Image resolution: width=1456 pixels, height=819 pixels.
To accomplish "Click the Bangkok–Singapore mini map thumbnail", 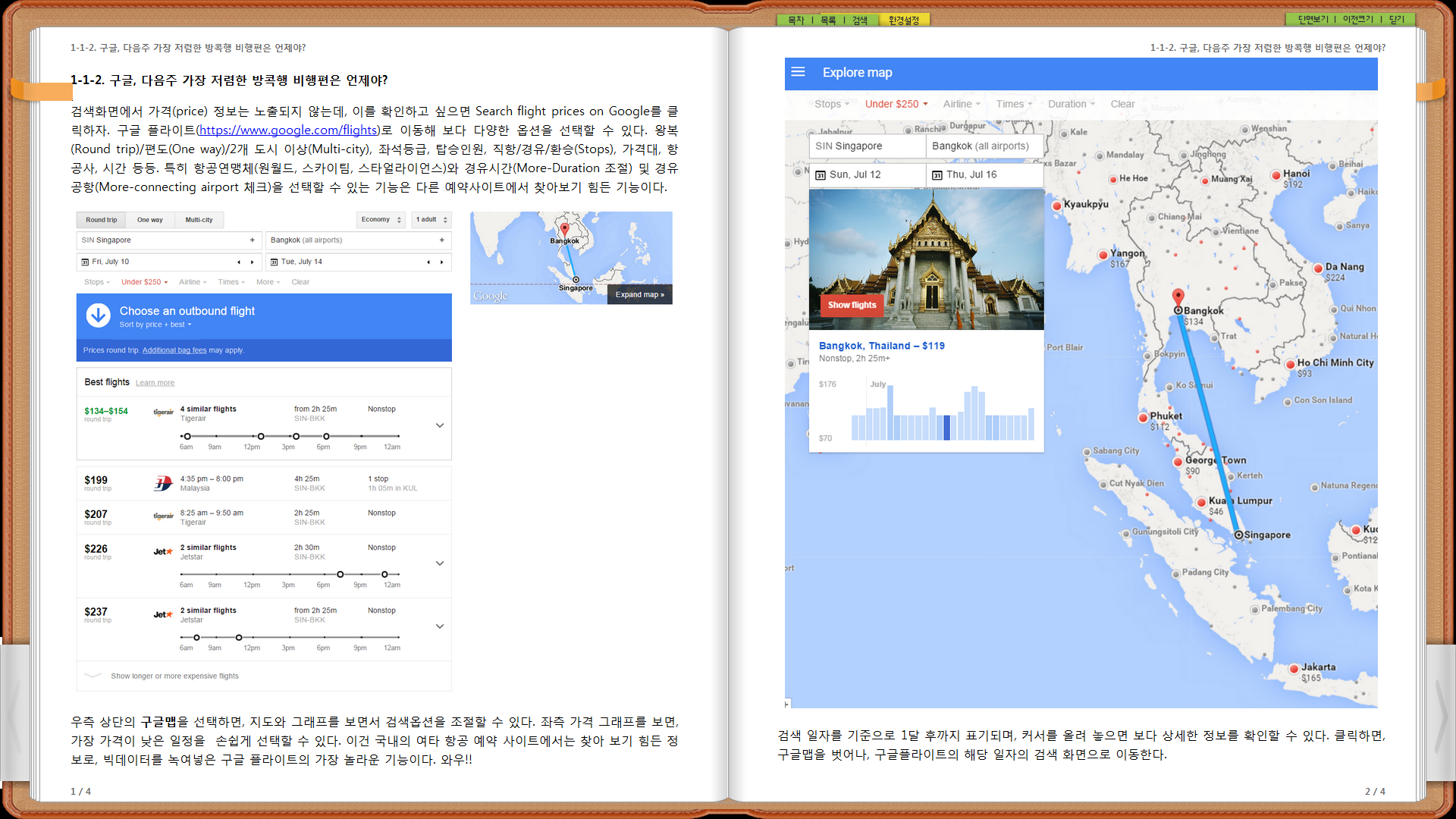I will [571, 258].
